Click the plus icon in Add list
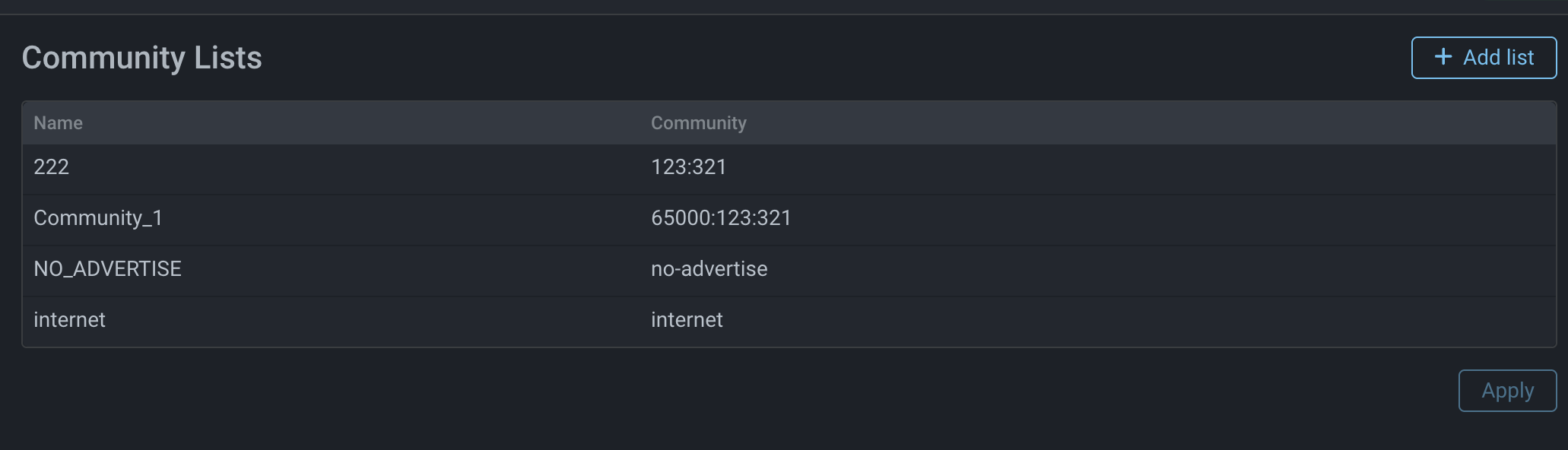 1443,57
